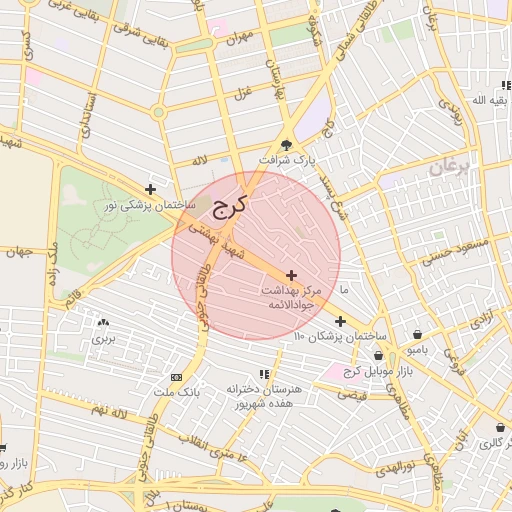Click the bakery icon above بربری
The height and width of the screenshot is (512, 512).
(x=103, y=322)
